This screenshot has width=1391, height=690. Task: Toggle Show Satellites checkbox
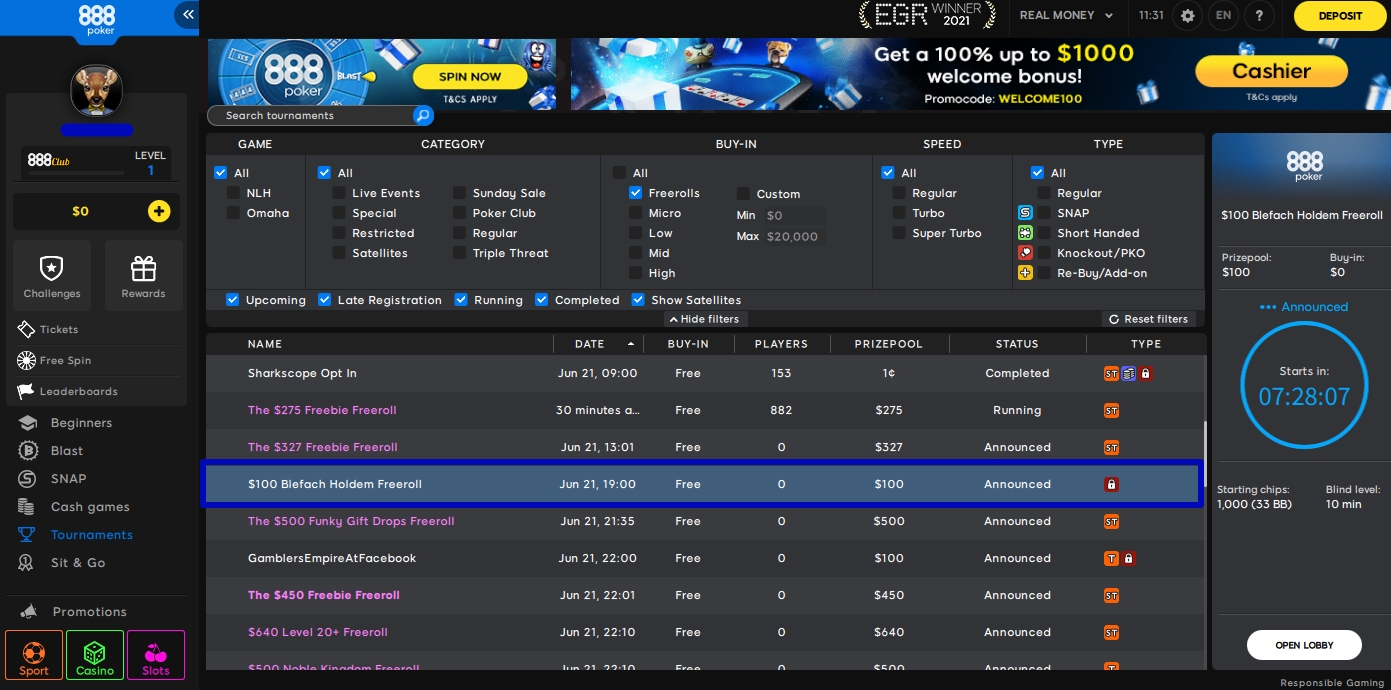pyautogui.click(x=637, y=300)
